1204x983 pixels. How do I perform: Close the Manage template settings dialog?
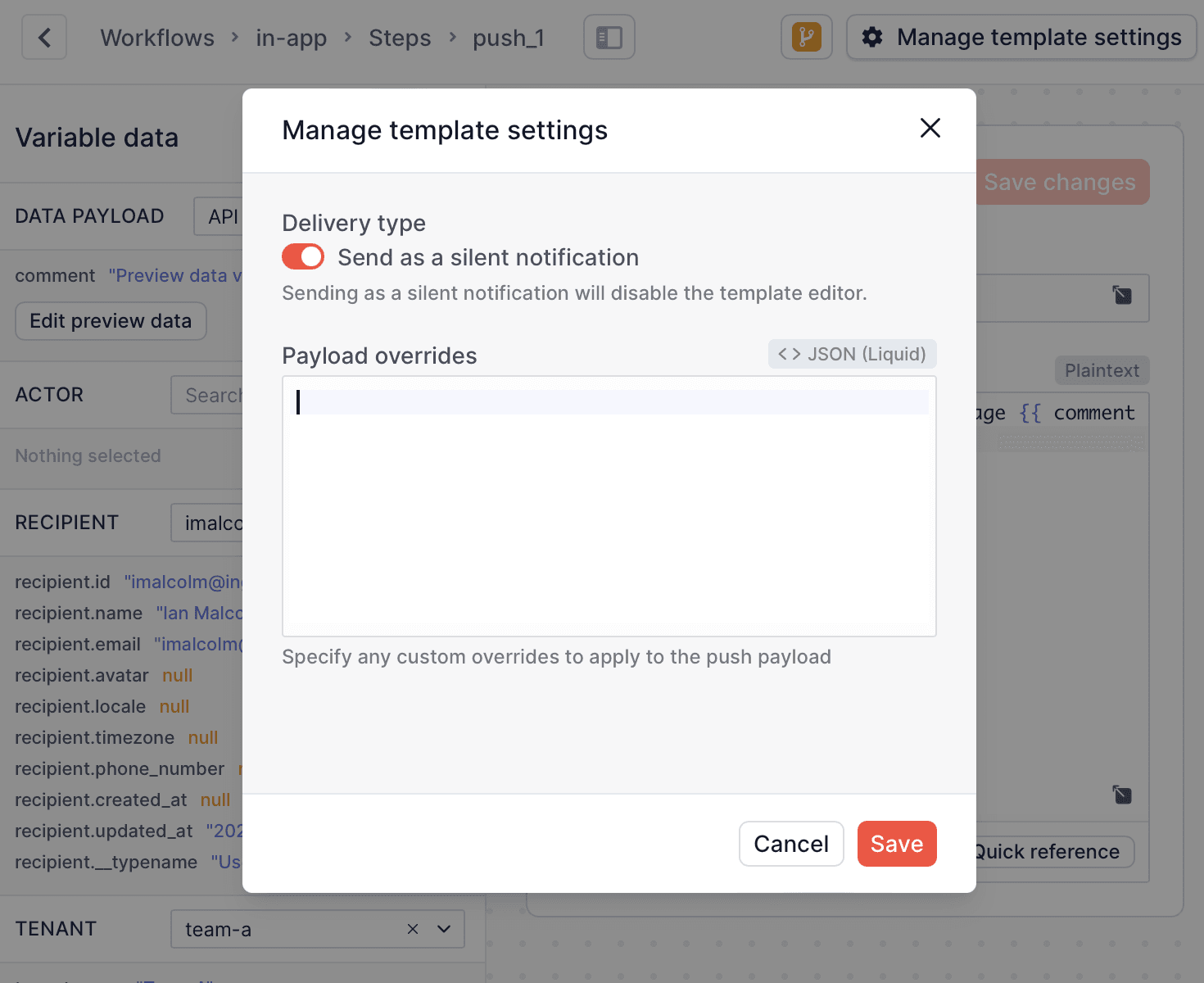[930, 129]
